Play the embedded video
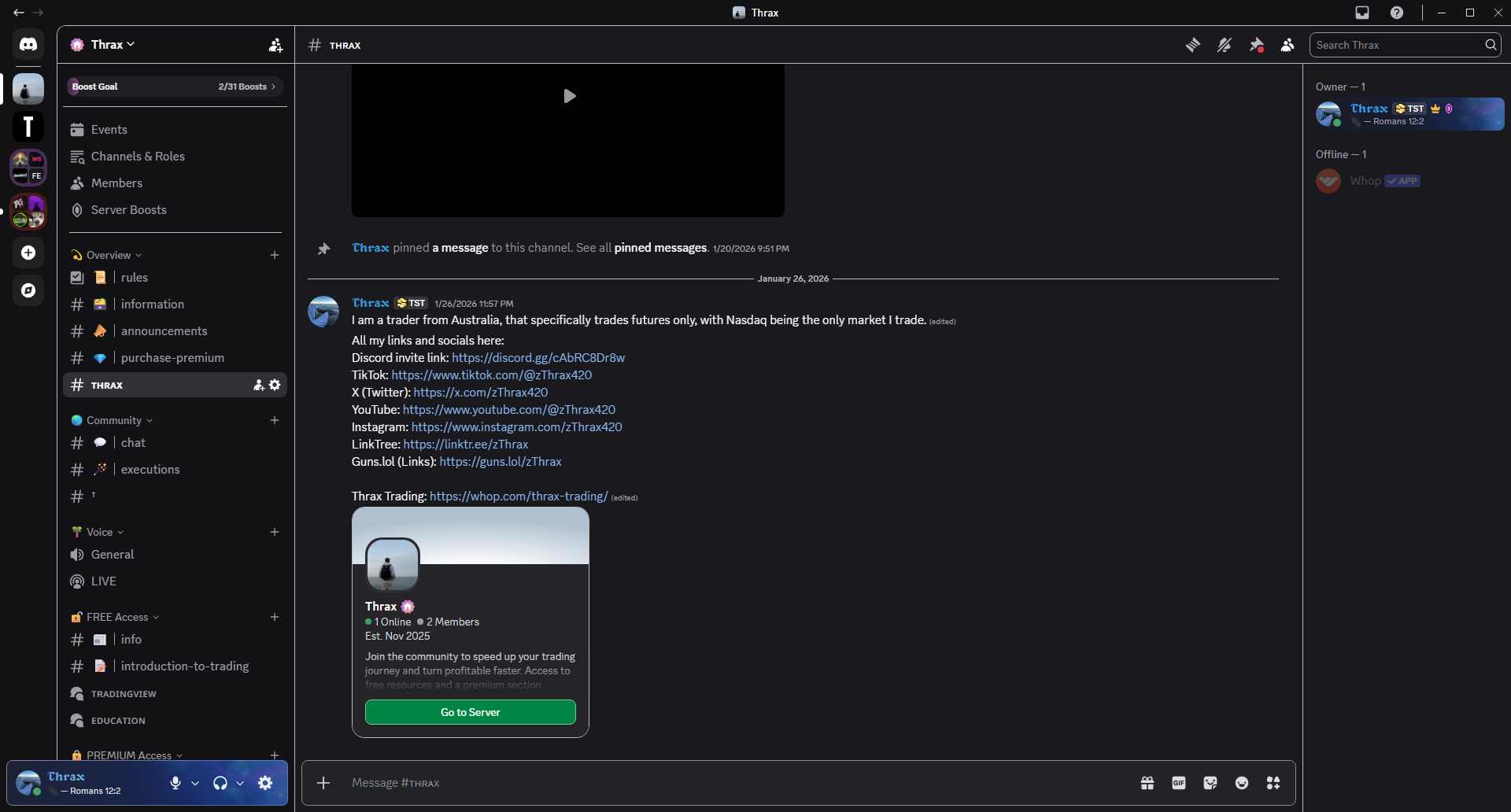The height and width of the screenshot is (812, 1511). coord(569,96)
